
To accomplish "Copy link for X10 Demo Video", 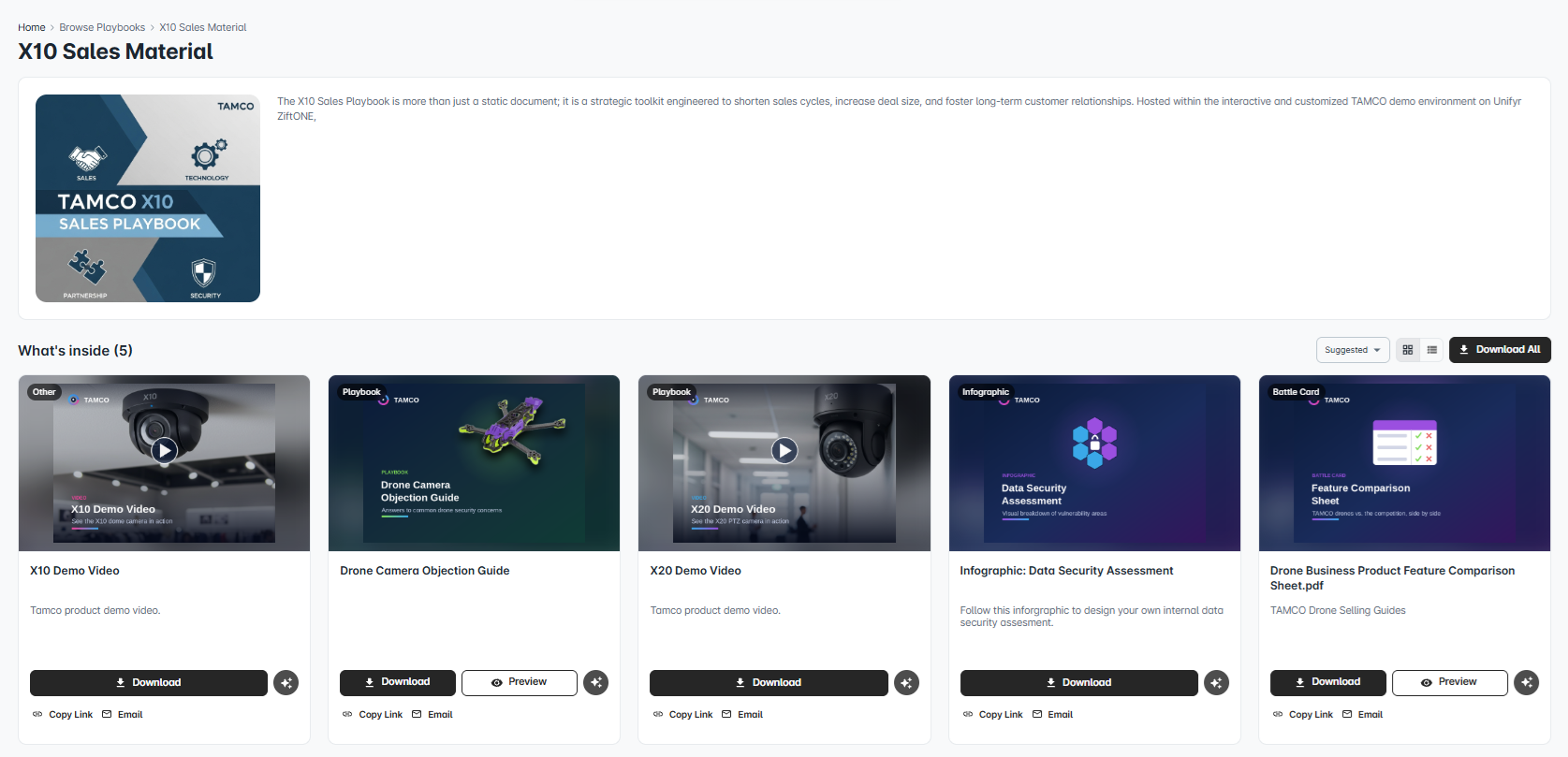I will pos(63,715).
